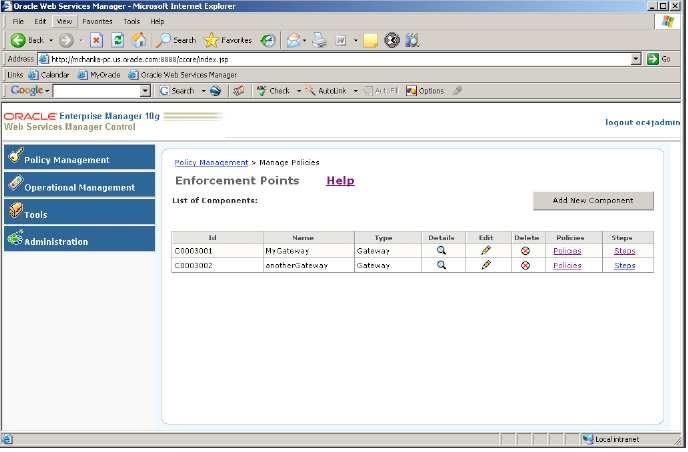Open the Check button dropdown arrow
This screenshot has width=688, height=452.
click(299, 91)
